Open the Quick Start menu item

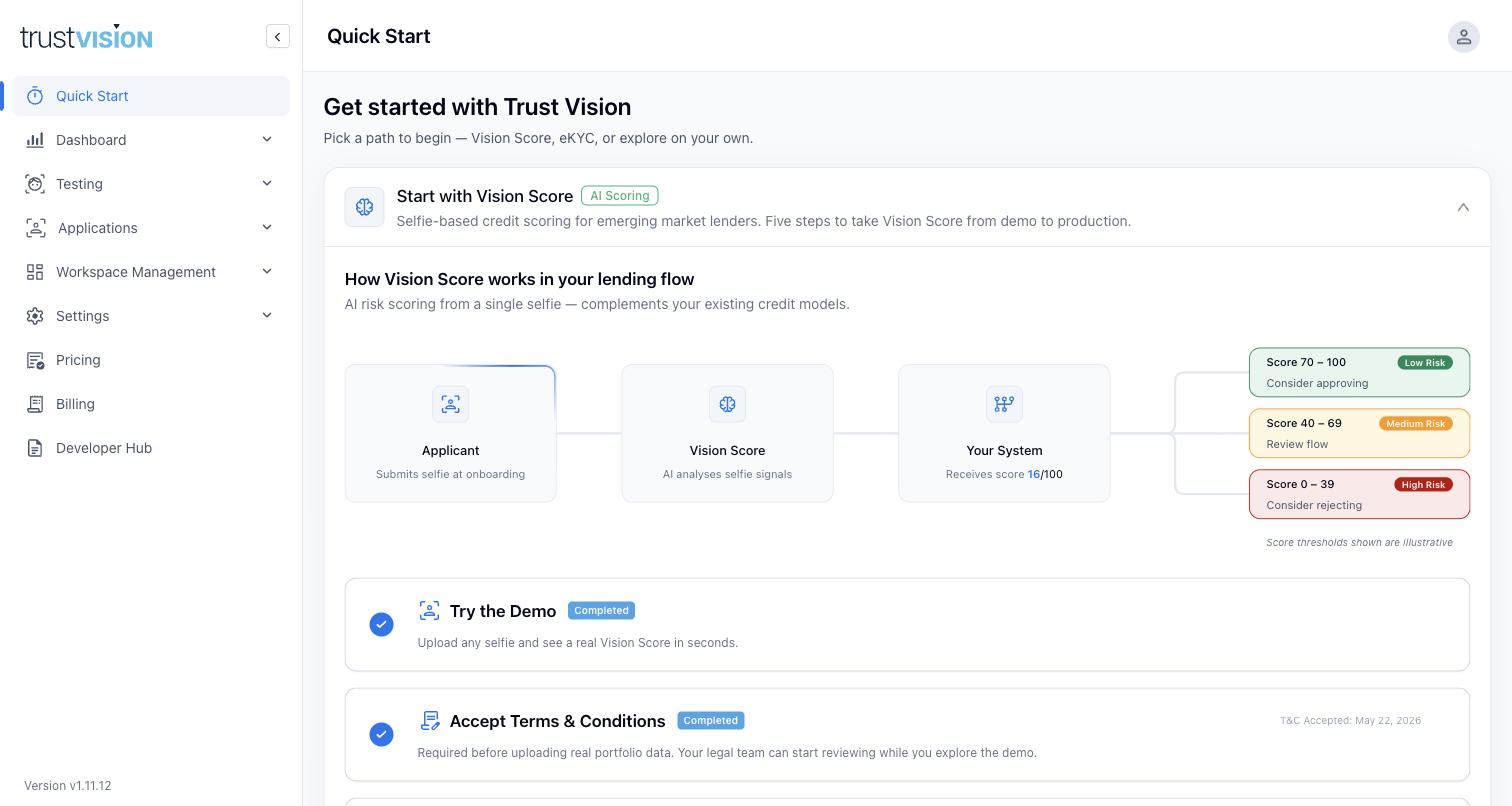[x=151, y=96]
